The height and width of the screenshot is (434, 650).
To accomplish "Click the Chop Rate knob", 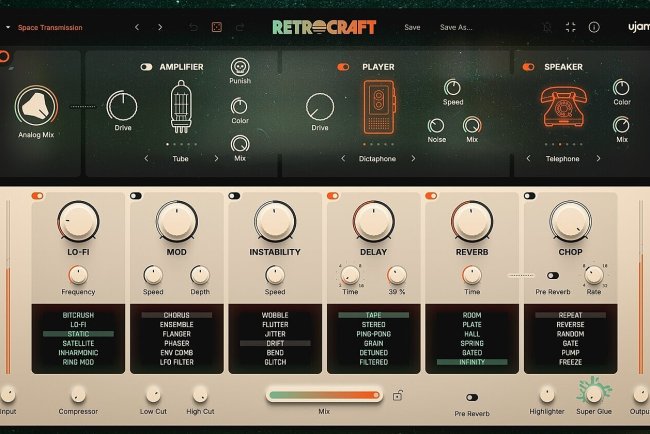I will tap(594, 275).
